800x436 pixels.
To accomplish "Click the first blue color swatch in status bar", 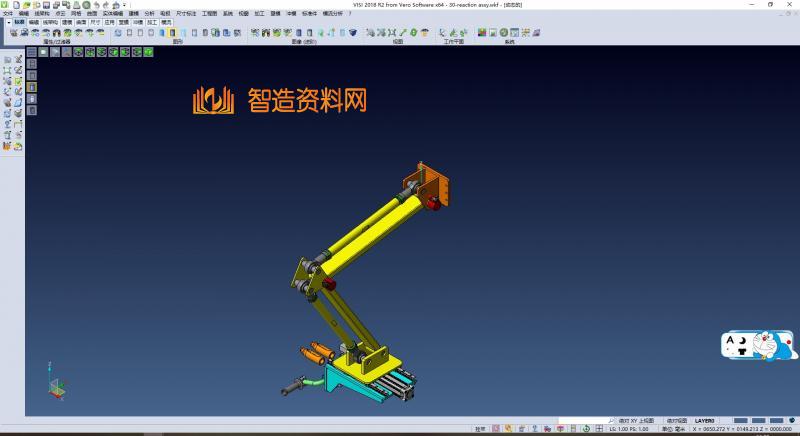I will (740, 421).
